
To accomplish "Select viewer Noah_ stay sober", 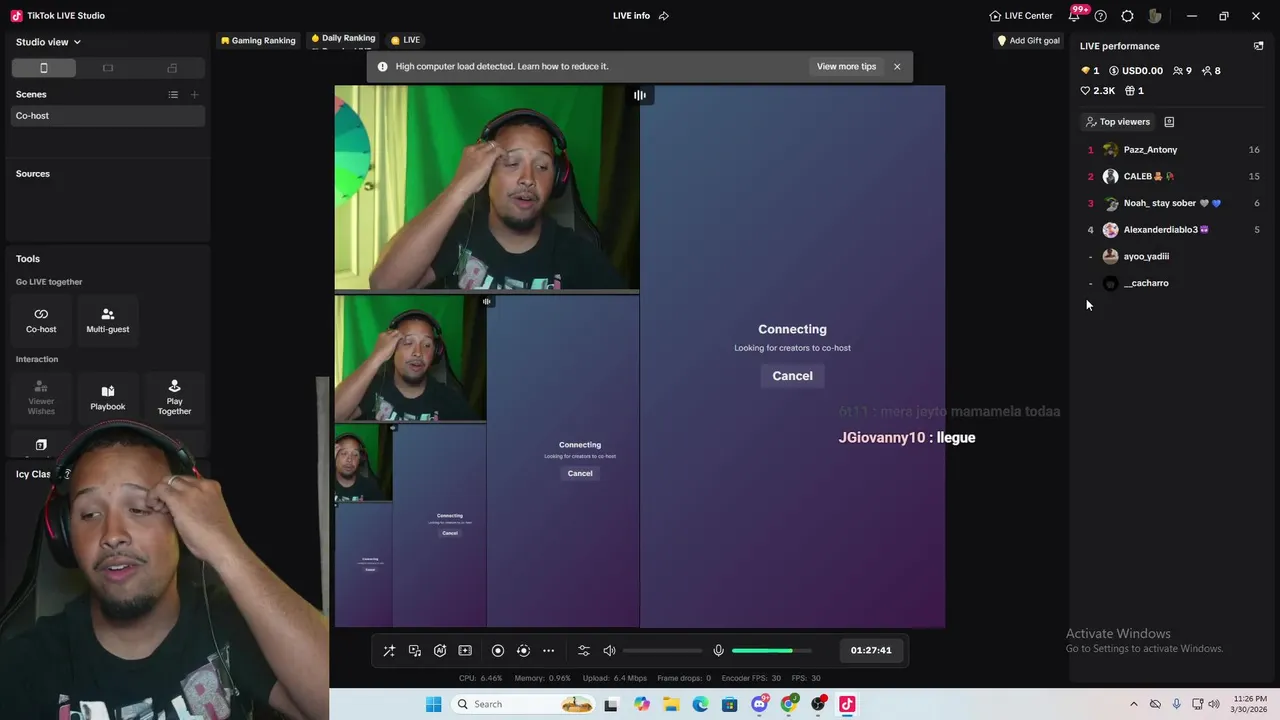I will tap(1172, 203).
